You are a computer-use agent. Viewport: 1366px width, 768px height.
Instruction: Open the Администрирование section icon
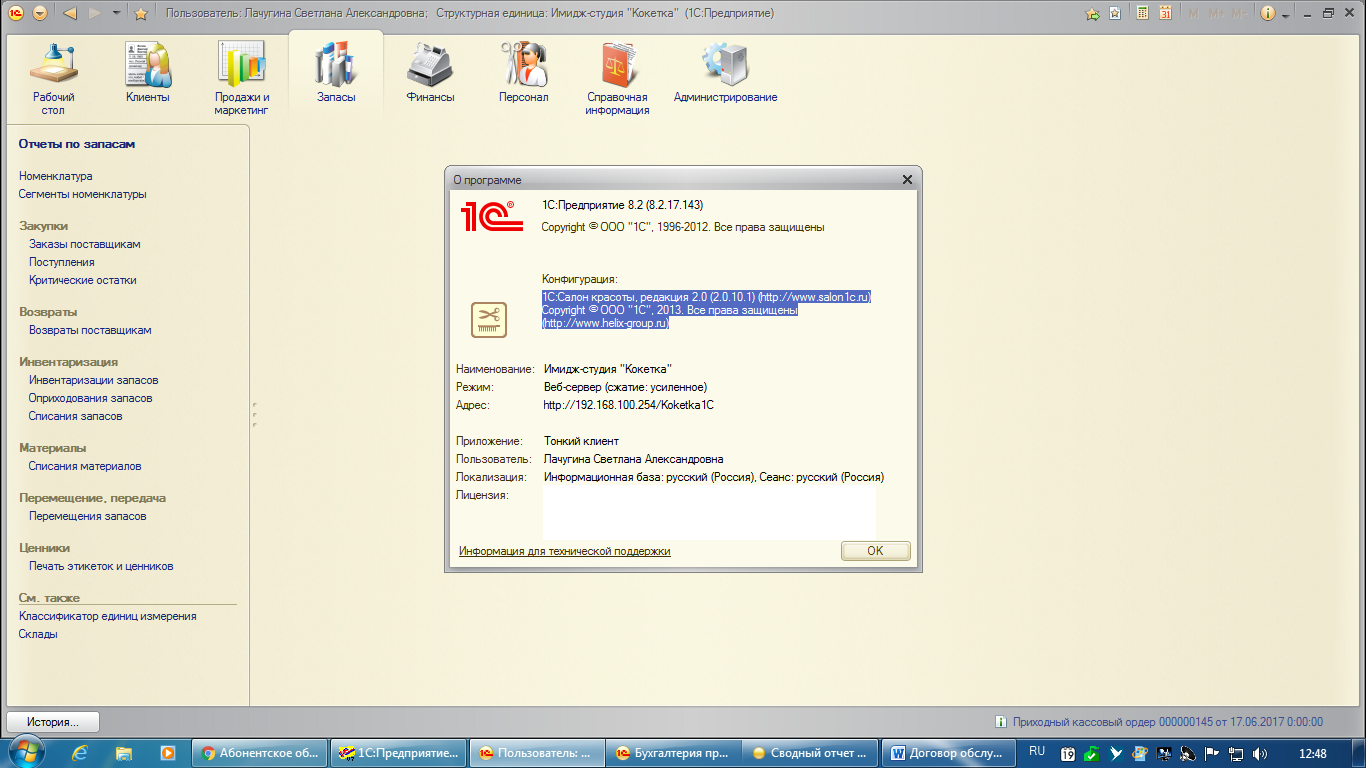tap(725, 73)
